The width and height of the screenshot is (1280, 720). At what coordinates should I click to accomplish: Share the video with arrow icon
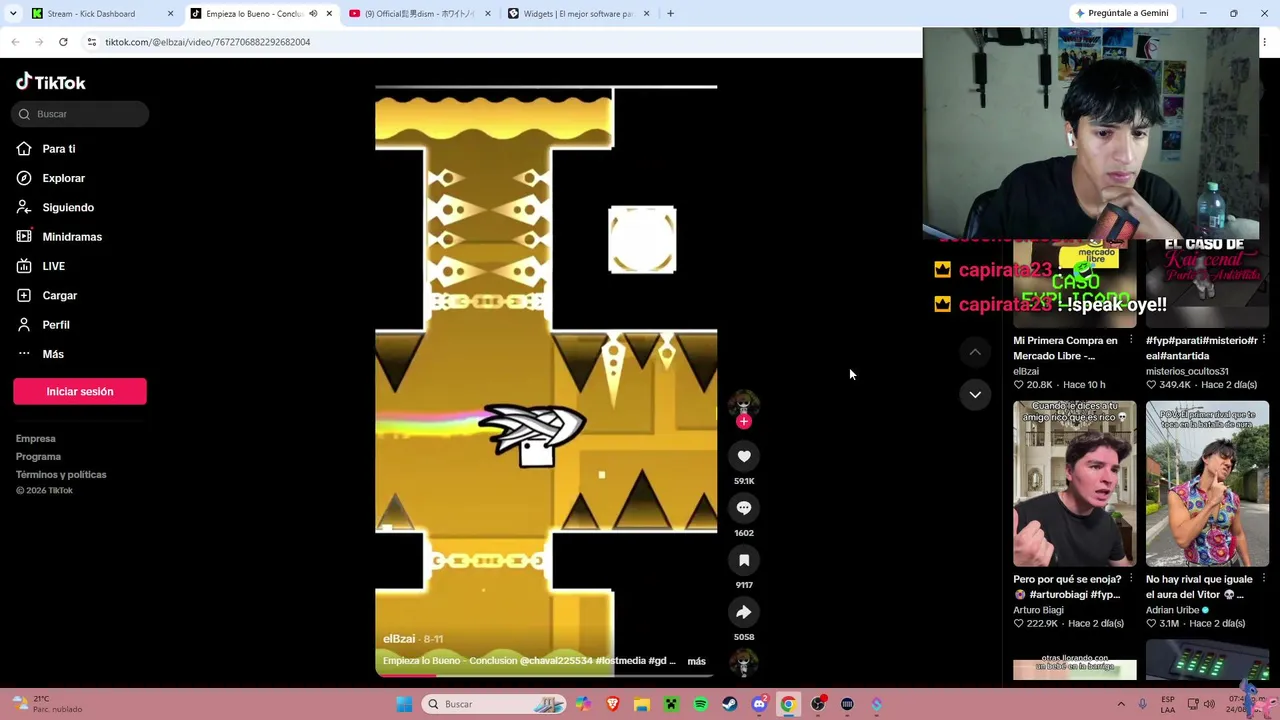[744, 612]
